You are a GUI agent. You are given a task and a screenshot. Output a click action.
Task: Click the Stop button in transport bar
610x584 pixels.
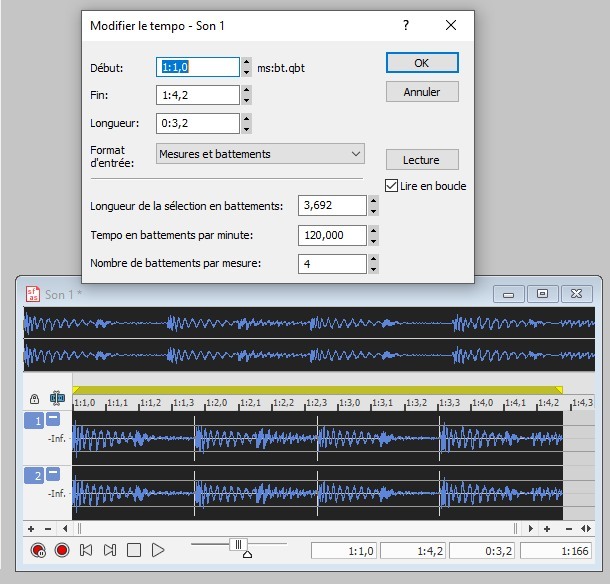(134, 549)
